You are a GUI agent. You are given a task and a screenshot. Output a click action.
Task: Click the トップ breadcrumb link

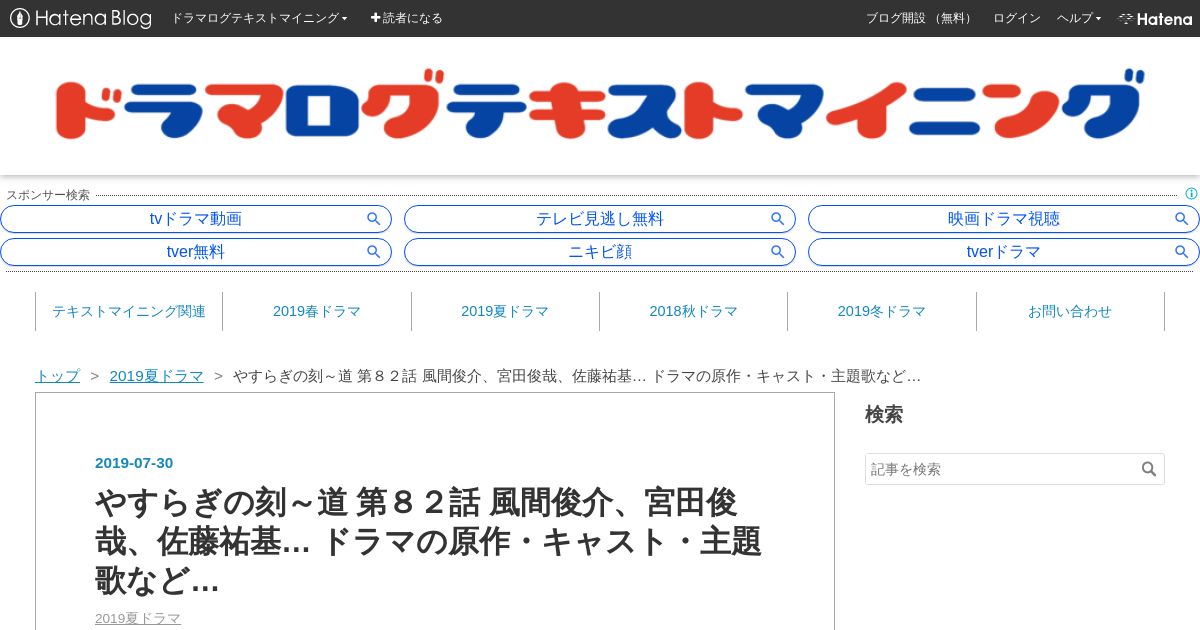[57, 376]
